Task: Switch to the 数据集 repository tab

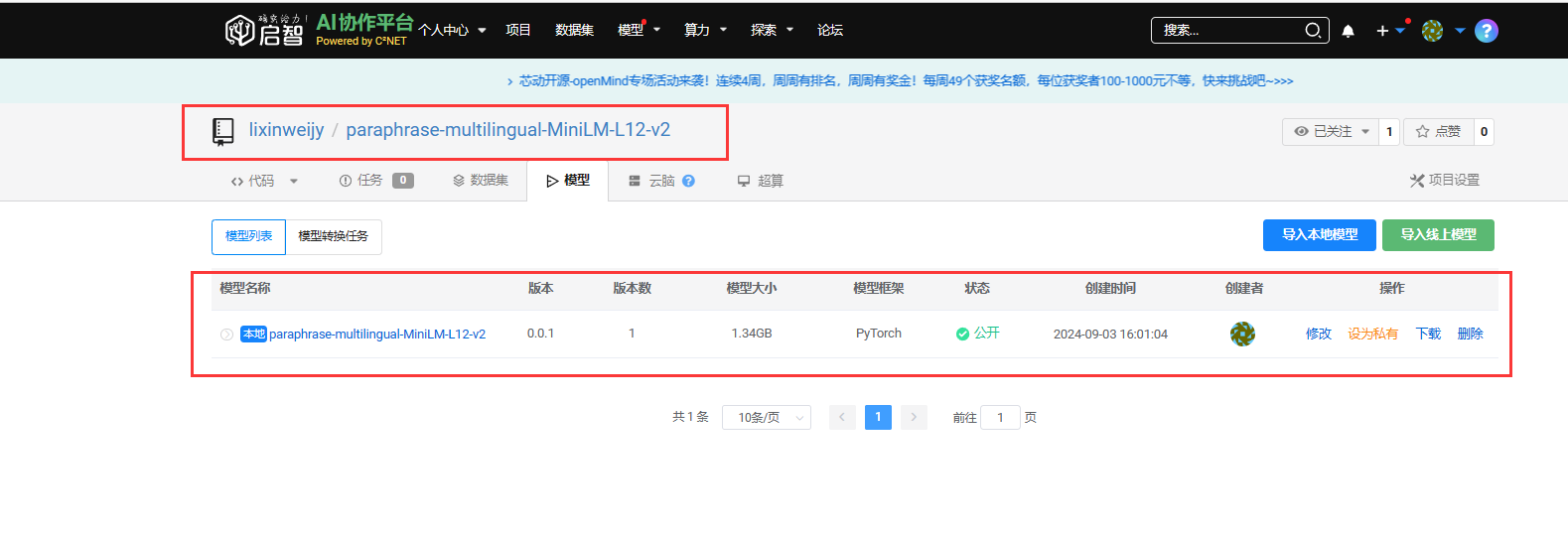Action: (481, 181)
